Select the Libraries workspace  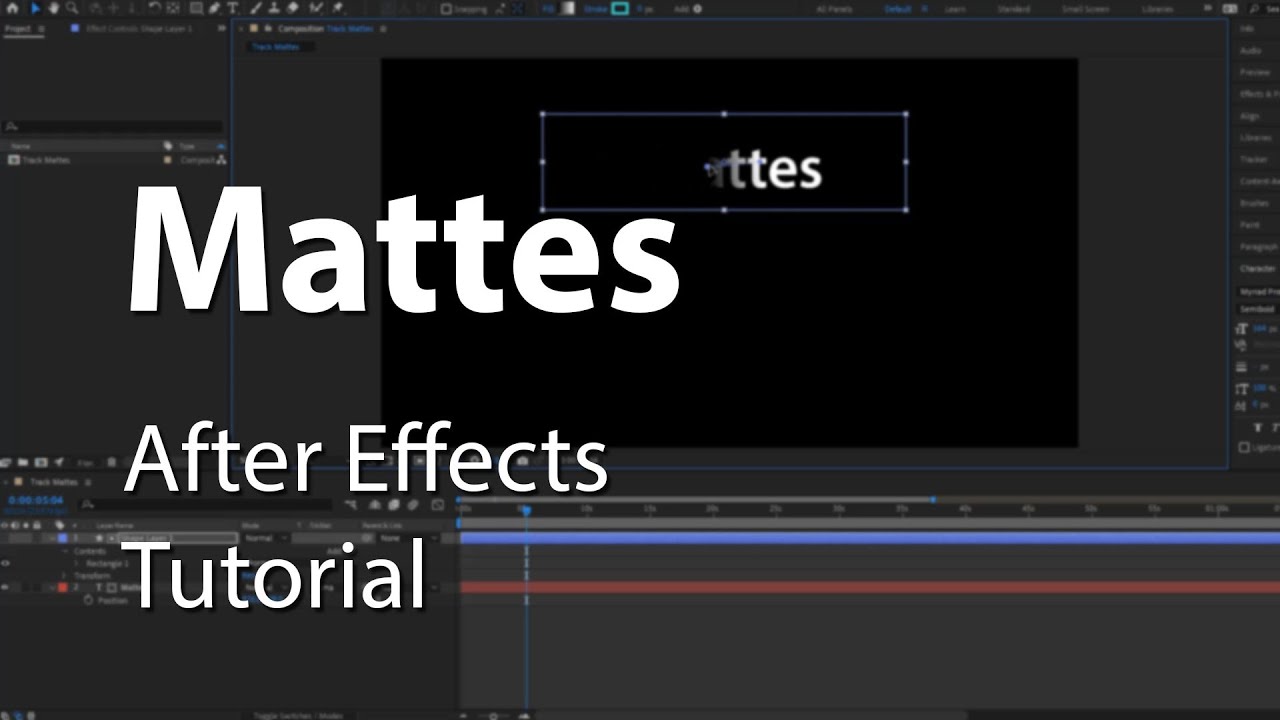[x=1158, y=9]
